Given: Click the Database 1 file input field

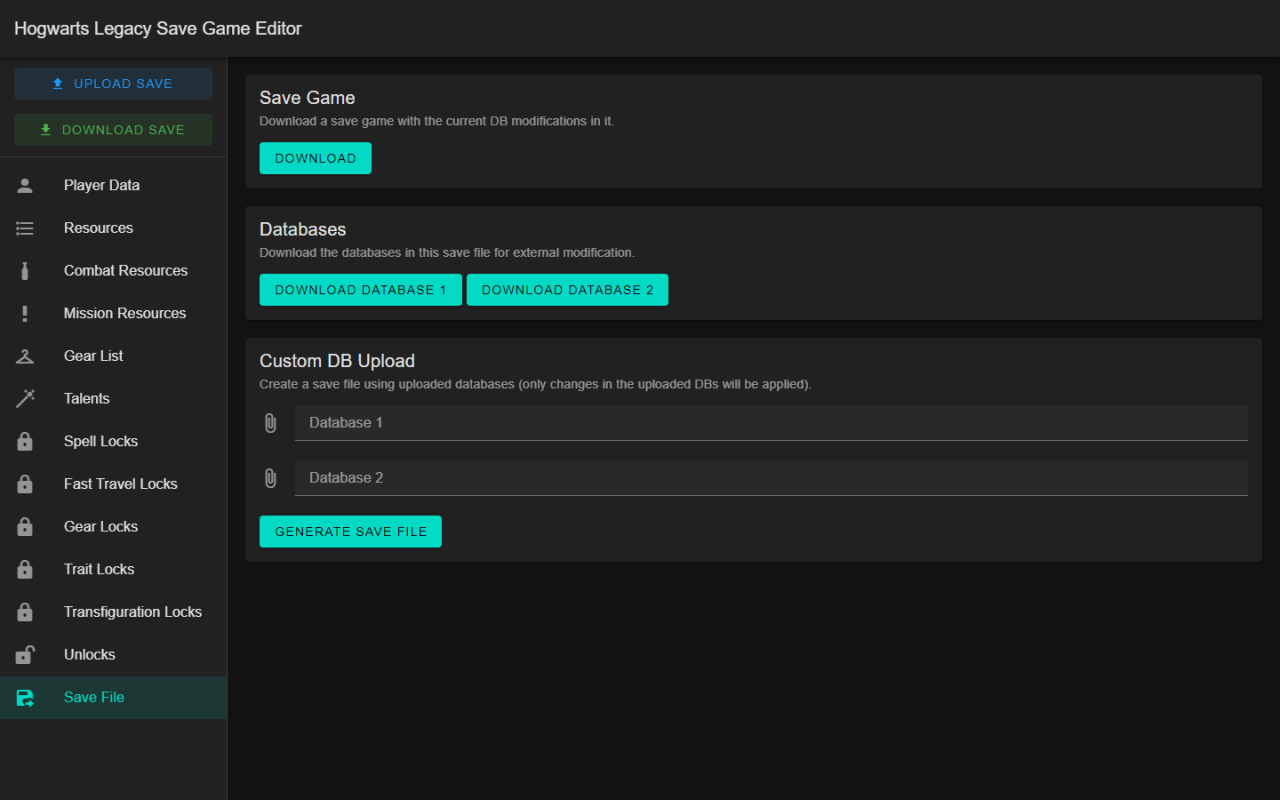Looking at the screenshot, I should pos(770,423).
